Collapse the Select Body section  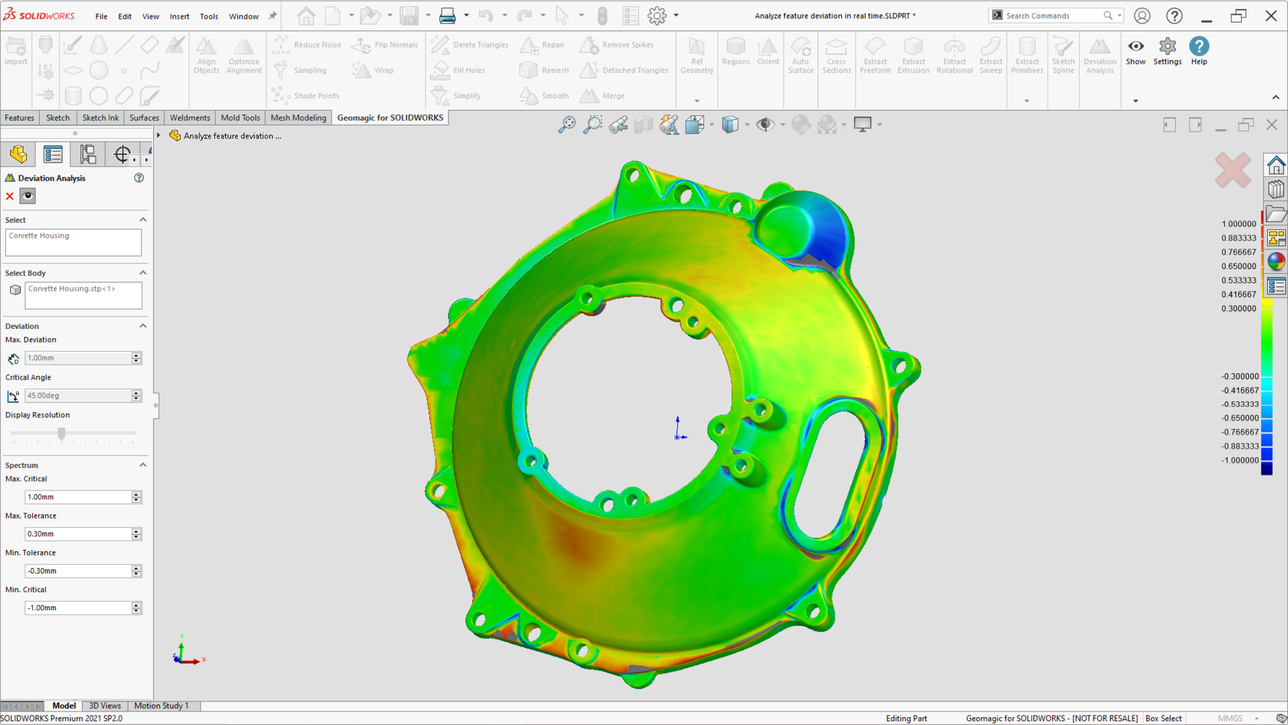(142, 273)
